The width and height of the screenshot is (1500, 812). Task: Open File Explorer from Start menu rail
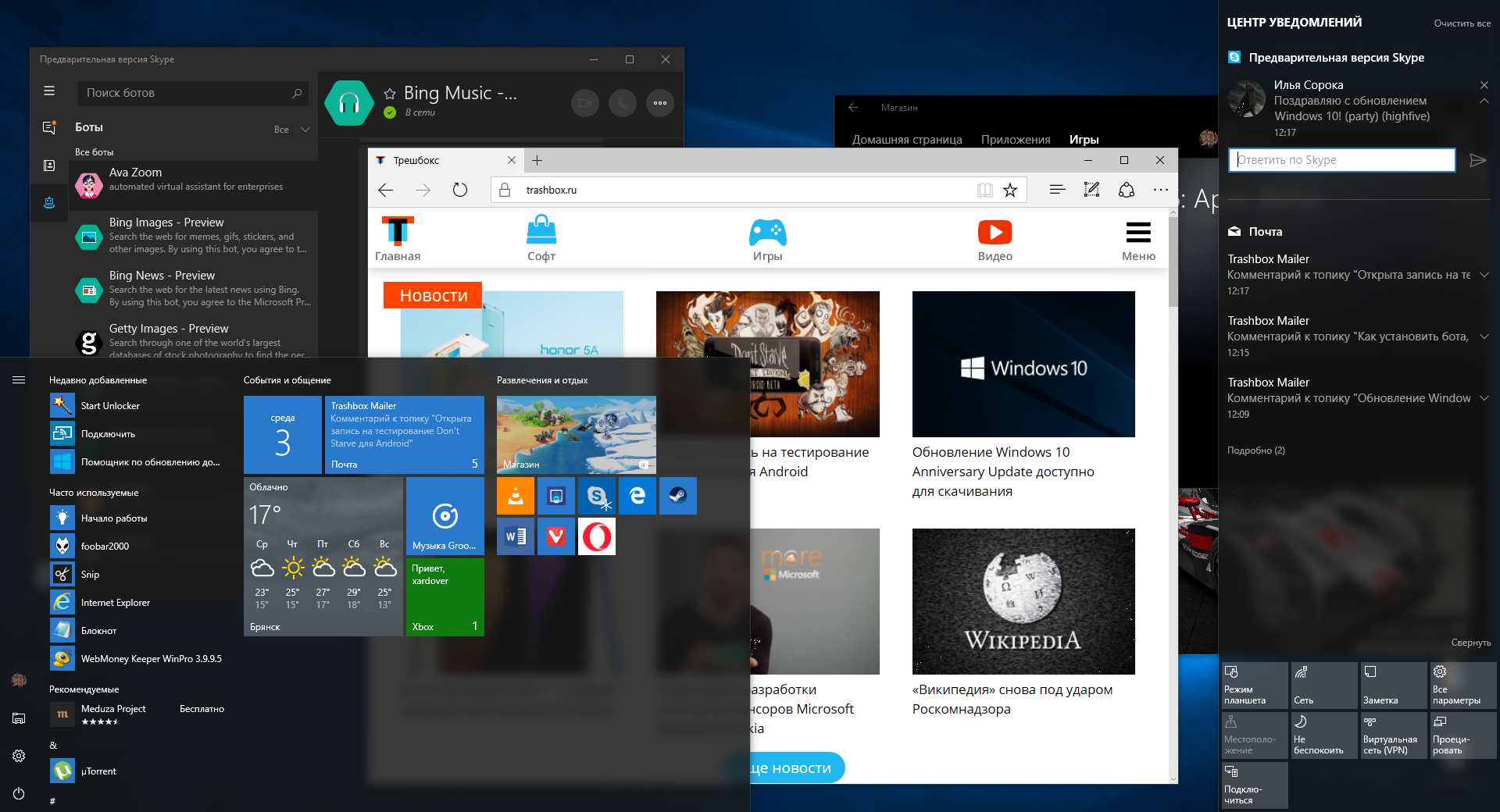point(19,718)
